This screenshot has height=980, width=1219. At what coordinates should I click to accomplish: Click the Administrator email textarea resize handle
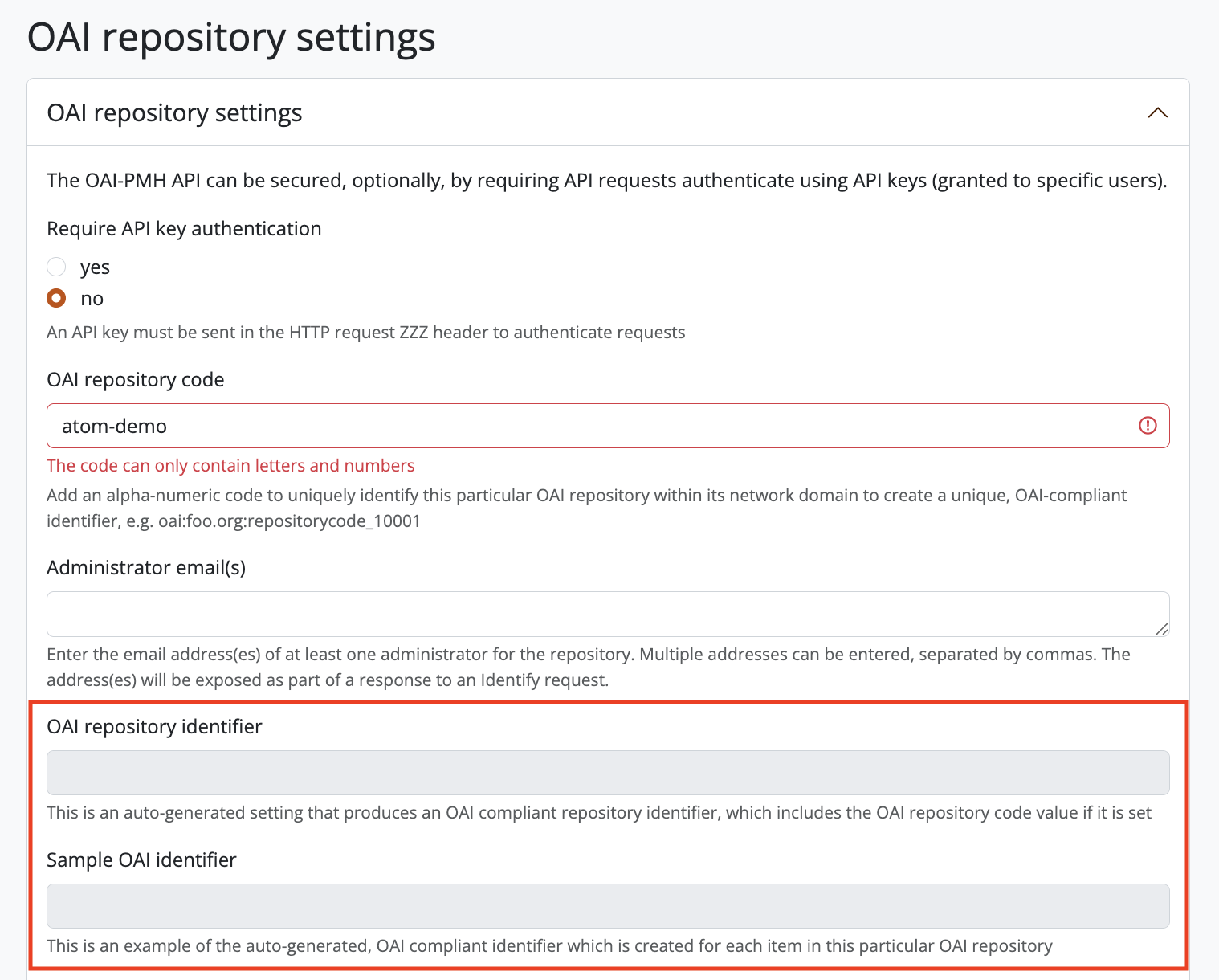[1161, 628]
